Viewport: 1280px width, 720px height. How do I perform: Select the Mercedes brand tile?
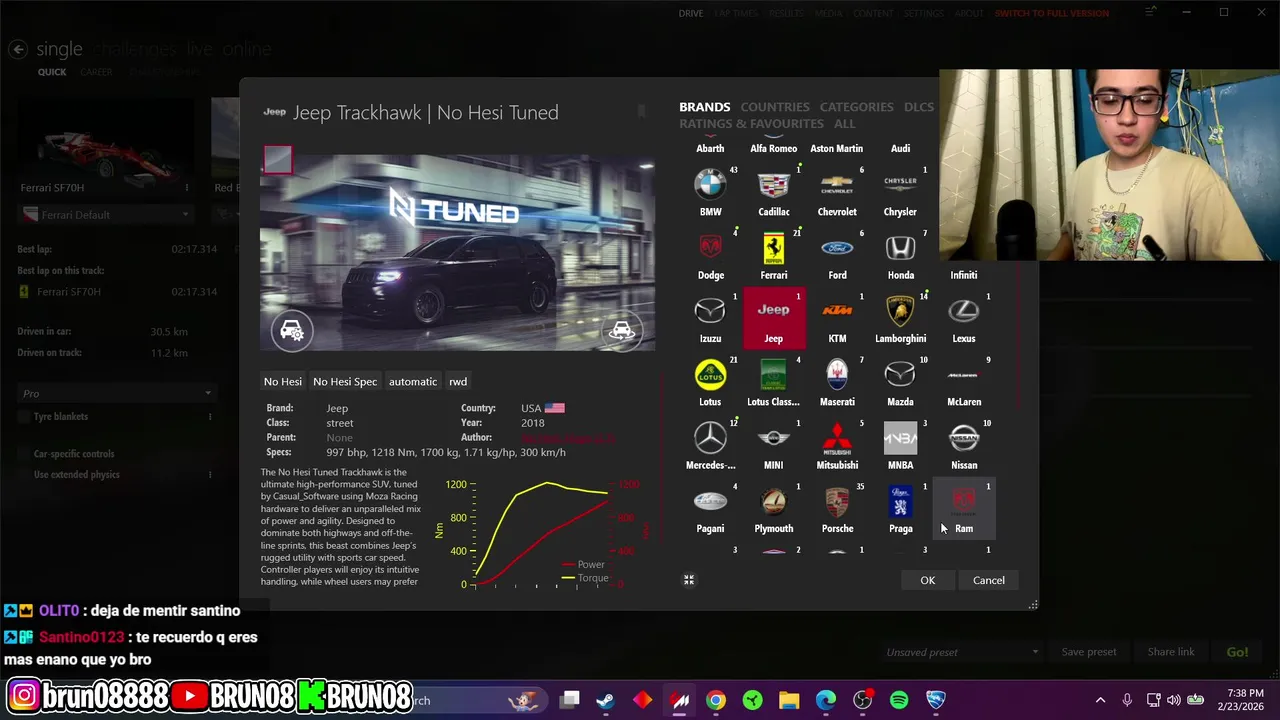(x=710, y=444)
